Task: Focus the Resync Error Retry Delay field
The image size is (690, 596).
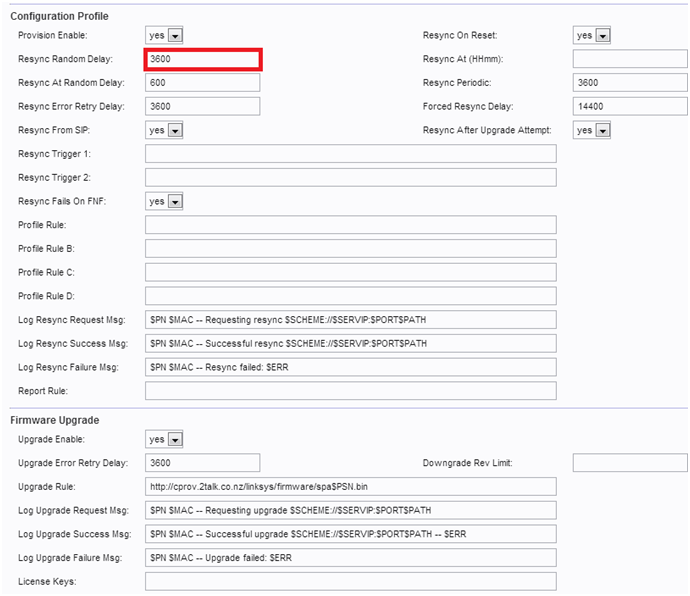Action: click(203, 106)
